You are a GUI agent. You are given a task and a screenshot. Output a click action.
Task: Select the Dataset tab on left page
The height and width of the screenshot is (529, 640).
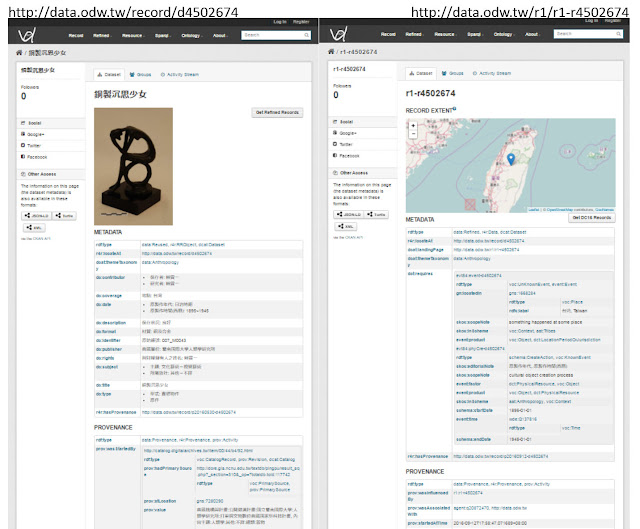pos(109,75)
